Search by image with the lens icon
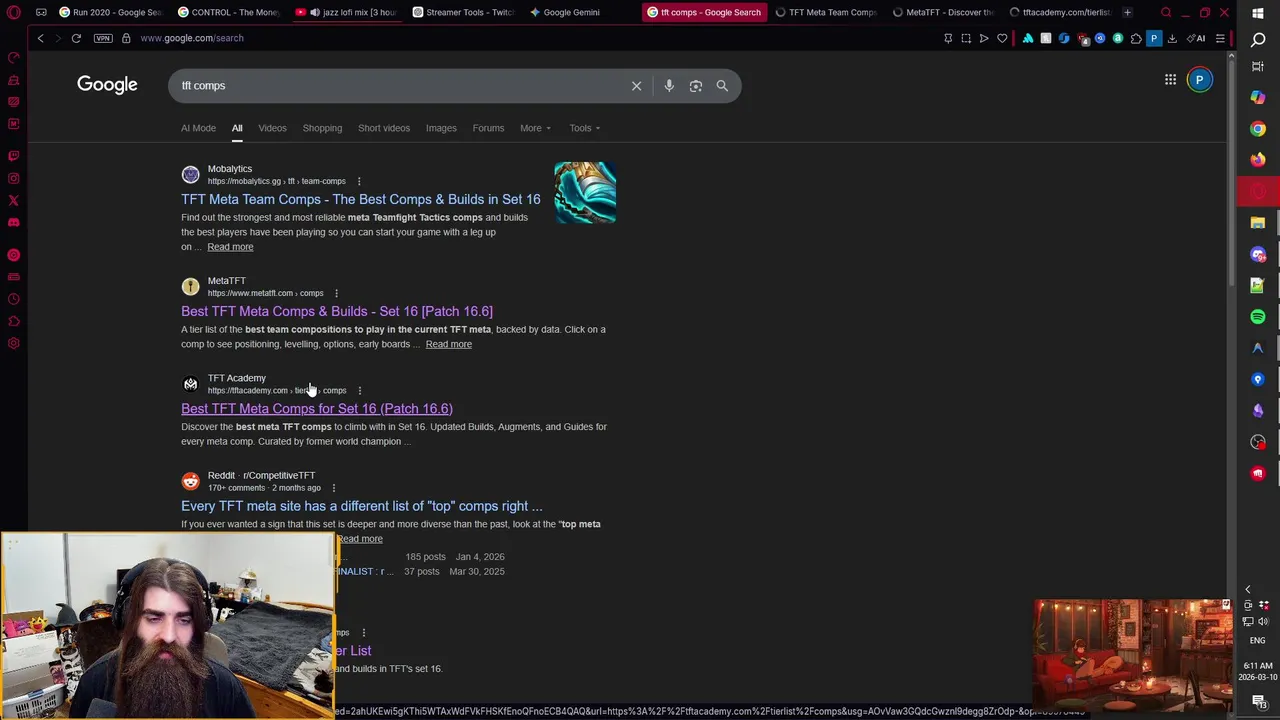The height and width of the screenshot is (720, 1280). [696, 86]
